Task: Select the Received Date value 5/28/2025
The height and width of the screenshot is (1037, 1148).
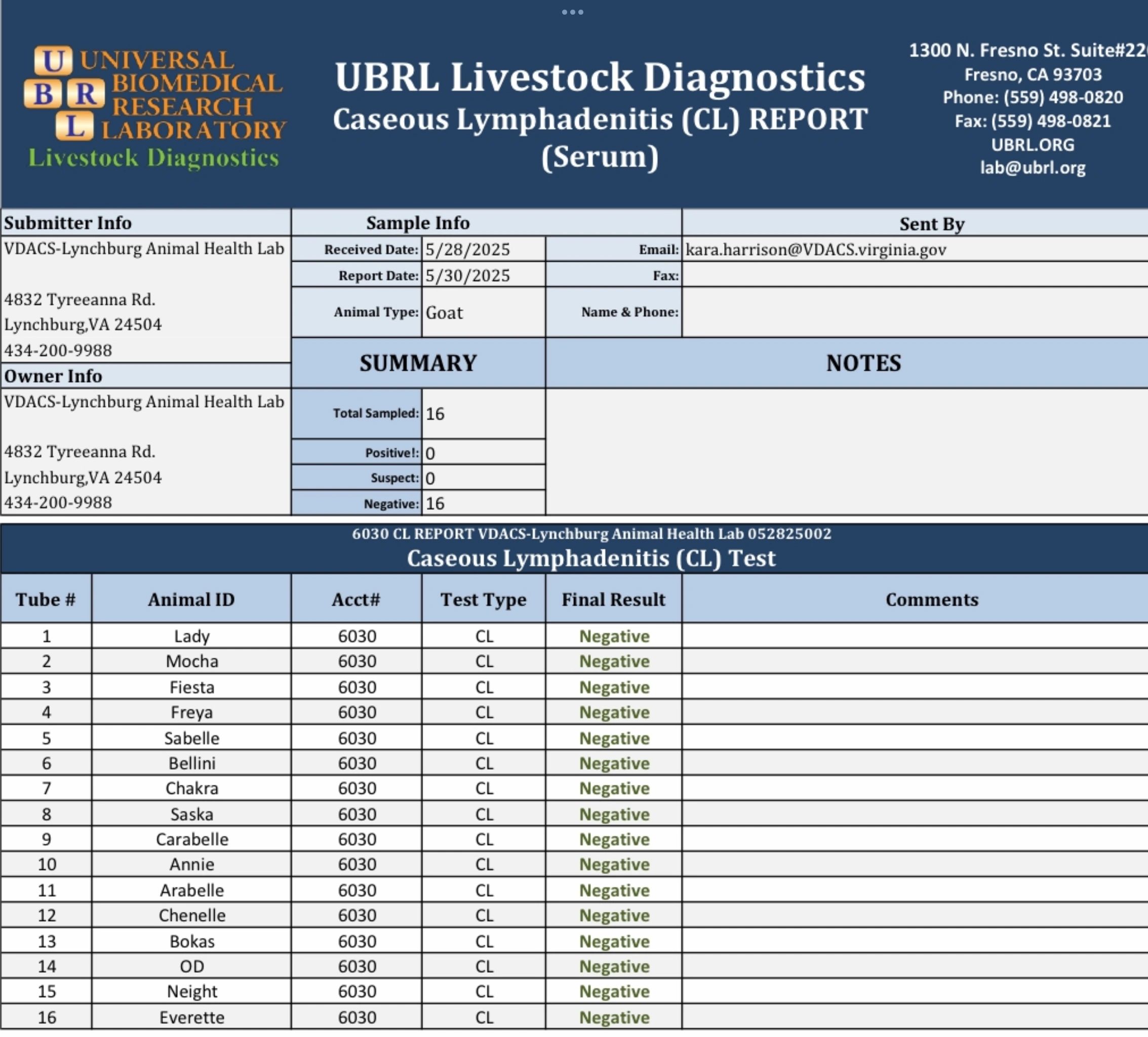Action: (x=467, y=250)
